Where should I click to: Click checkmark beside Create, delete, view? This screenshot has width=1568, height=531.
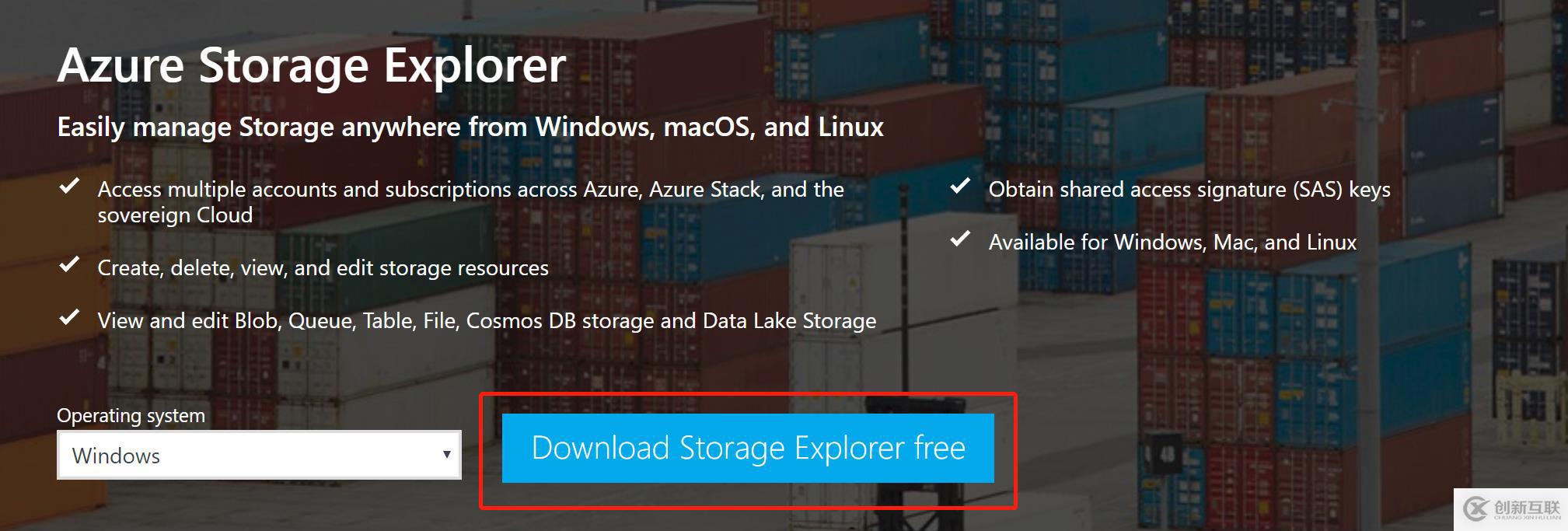point(69,264)
